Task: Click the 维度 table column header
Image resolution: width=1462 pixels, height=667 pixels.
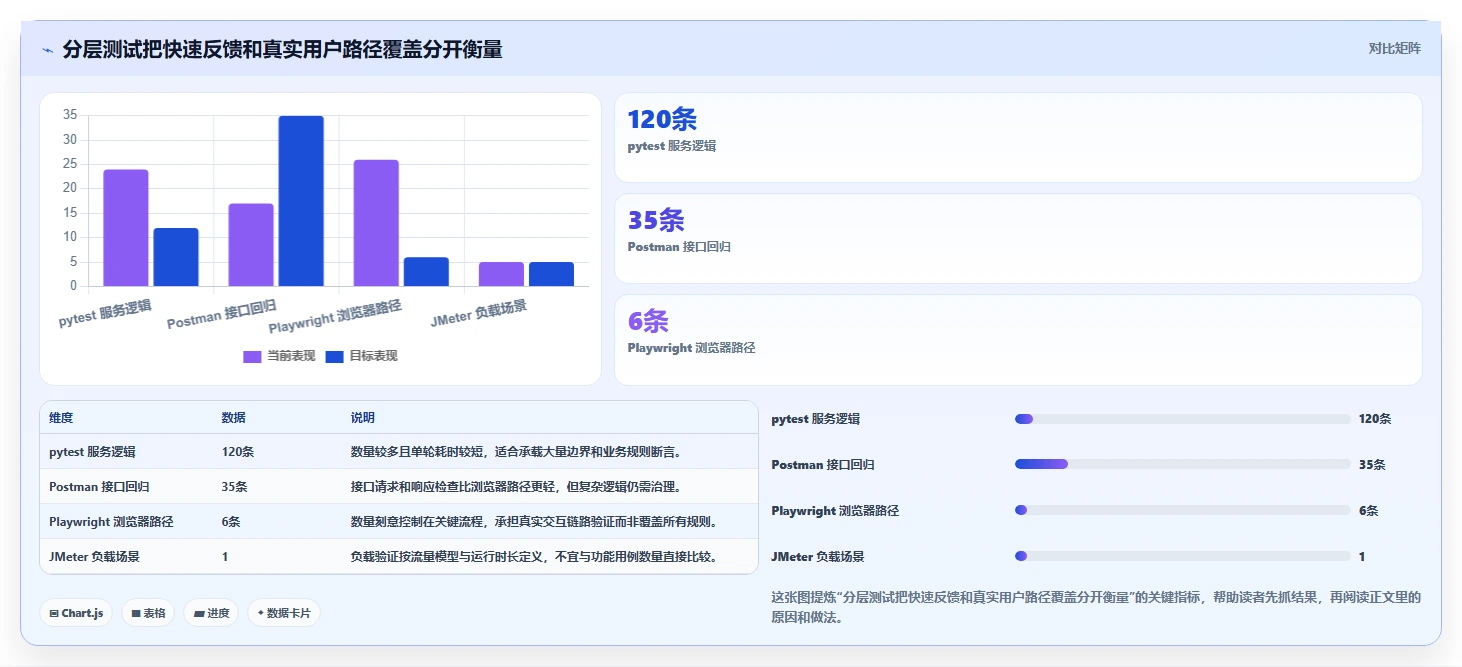Action: tap(61, 418)
